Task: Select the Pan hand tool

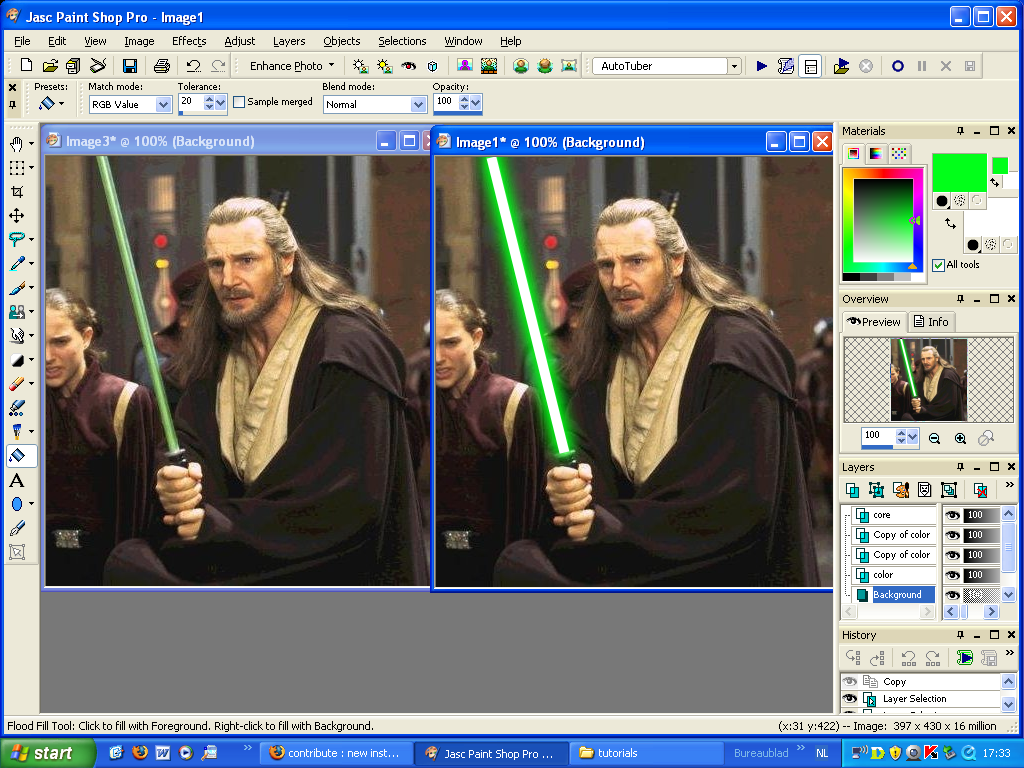Action: click(17, 143)
